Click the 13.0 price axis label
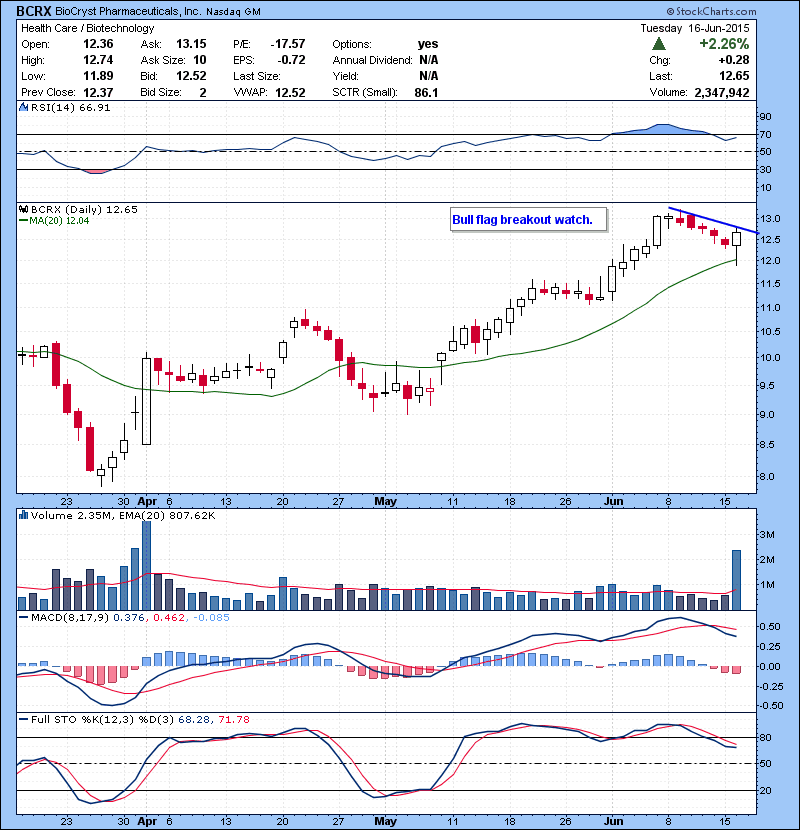The width and height of the screenshot is (800, 830). (x=770, y=219)
